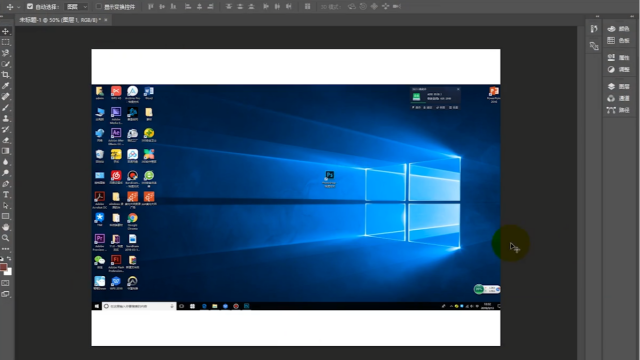Image resolution: width=640 pixels, height=360 pixels.
Task: Open the background color picker
Action: pyautogui.click(x=9, y=272)
